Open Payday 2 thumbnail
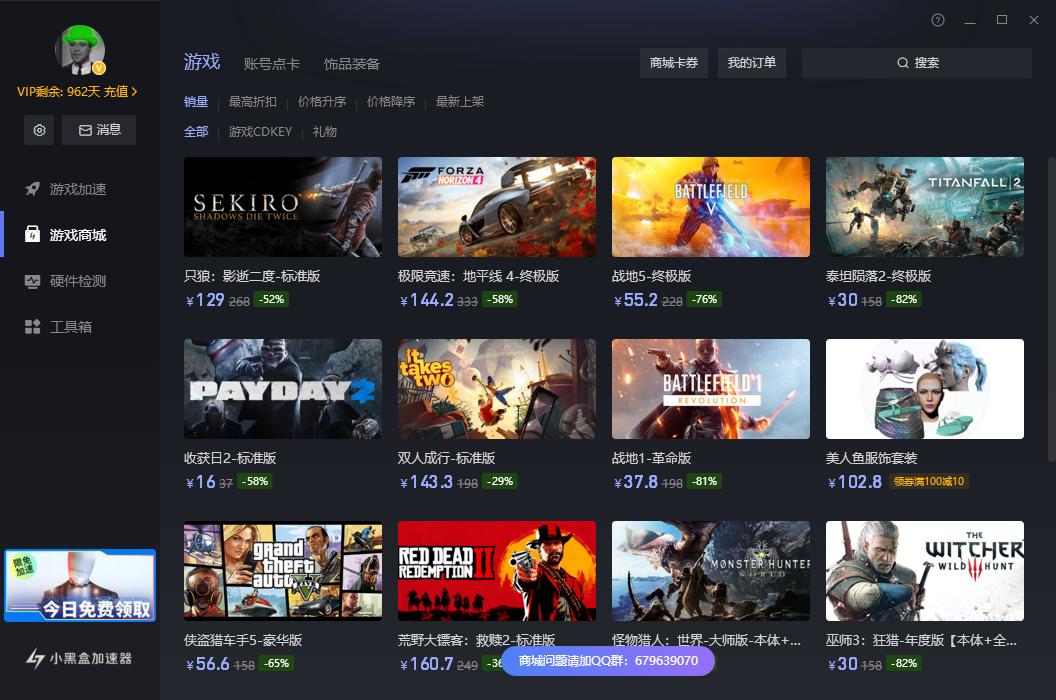The width and height of the screenshot is (1056, 700). pos(283,389)
